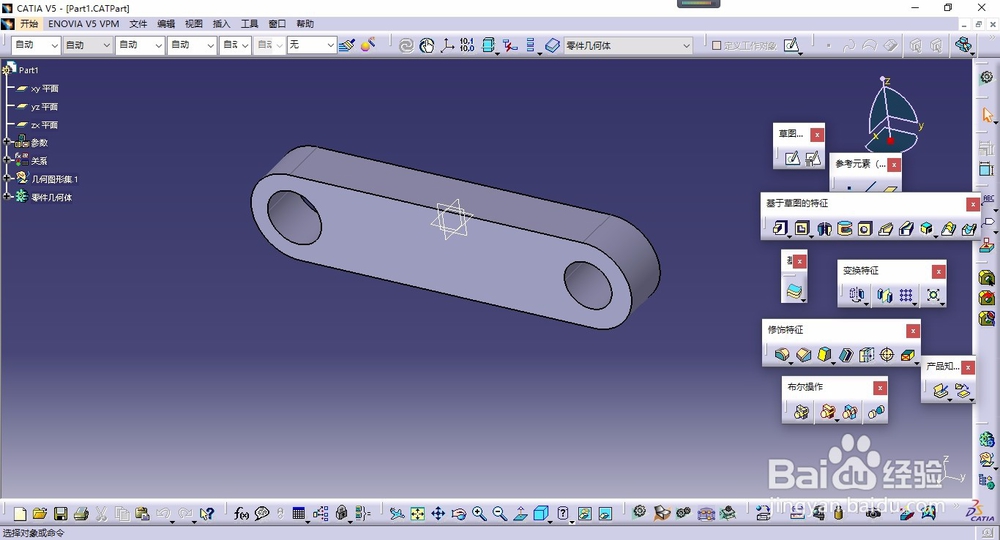Open the 零件几何体 body dropdown
Screen dimensions: 1000x540
click(x=686, y=45)
